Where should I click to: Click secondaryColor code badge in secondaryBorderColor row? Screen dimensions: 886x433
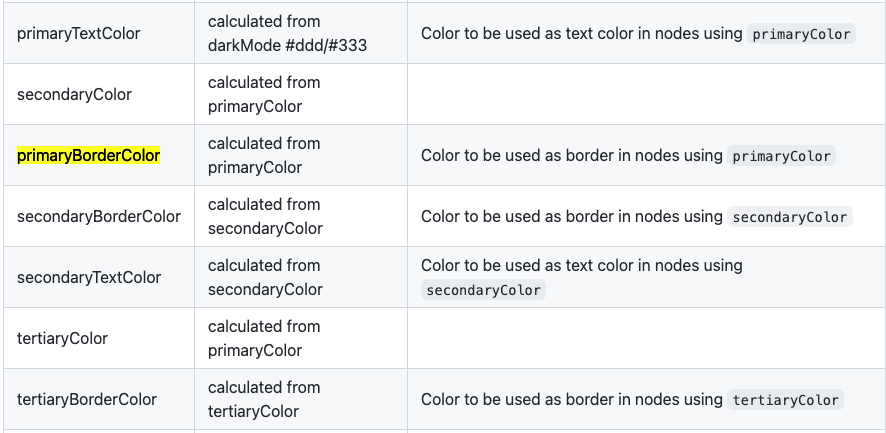coord(790,217)
